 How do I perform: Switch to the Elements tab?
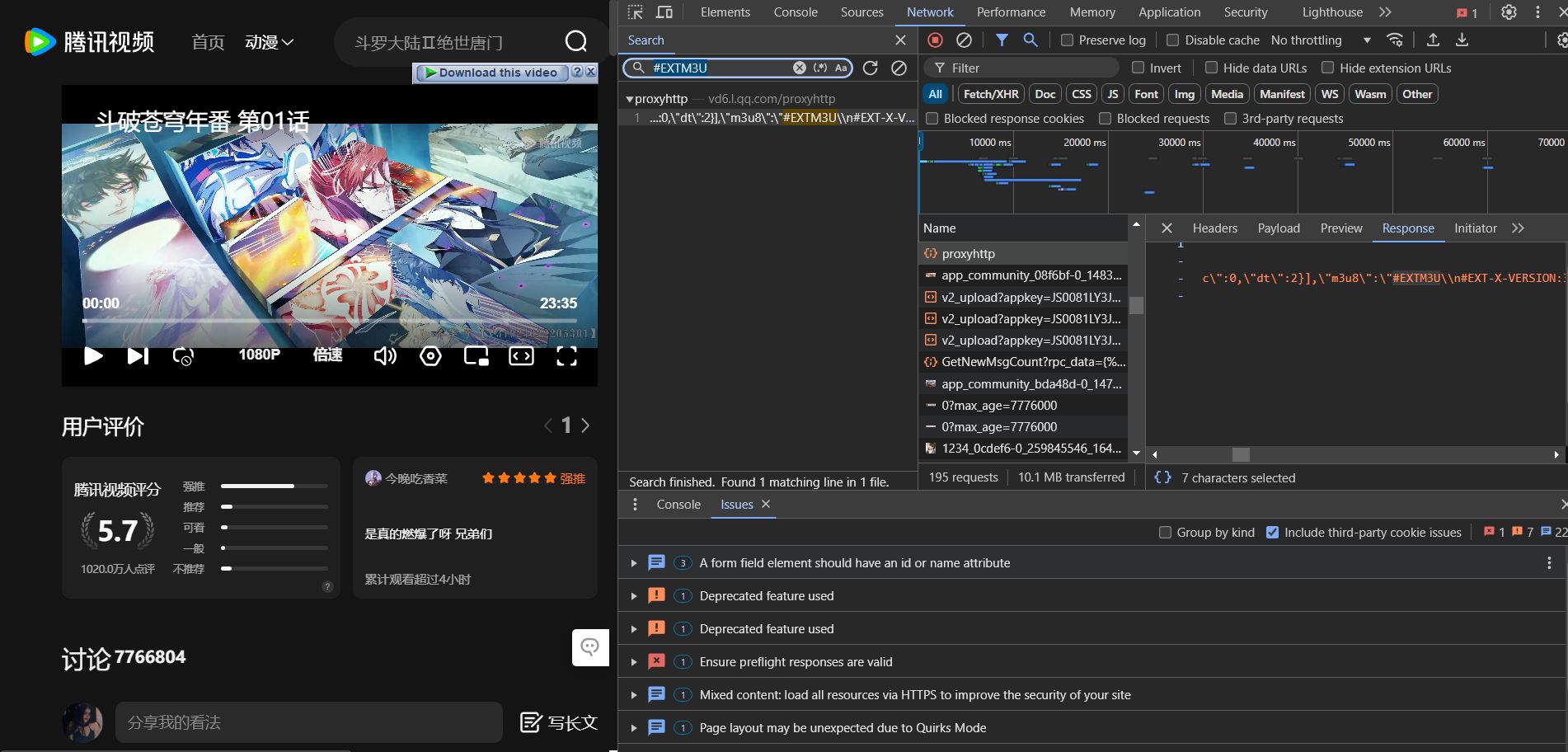[x=725, y=12]
